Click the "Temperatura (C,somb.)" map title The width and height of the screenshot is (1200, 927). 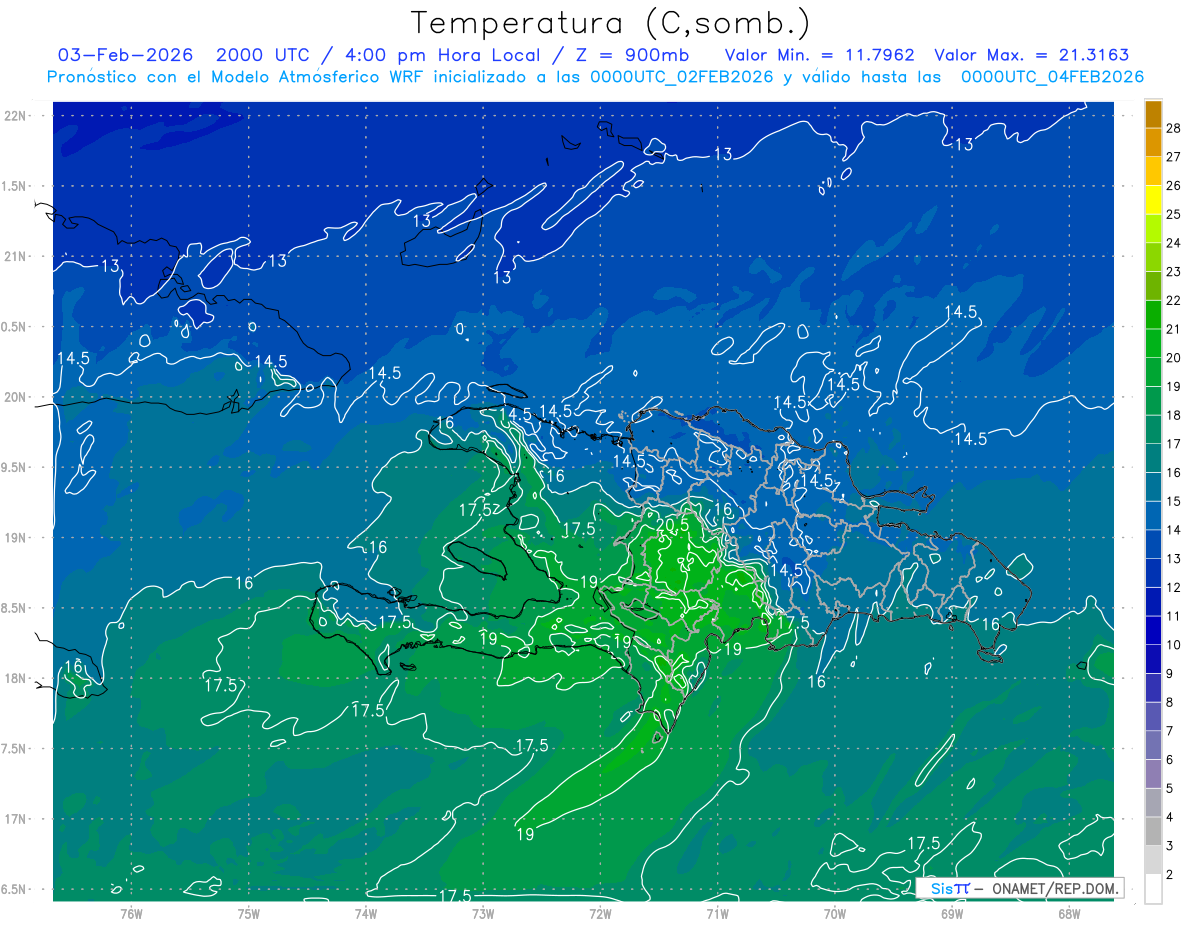[610, 24]
